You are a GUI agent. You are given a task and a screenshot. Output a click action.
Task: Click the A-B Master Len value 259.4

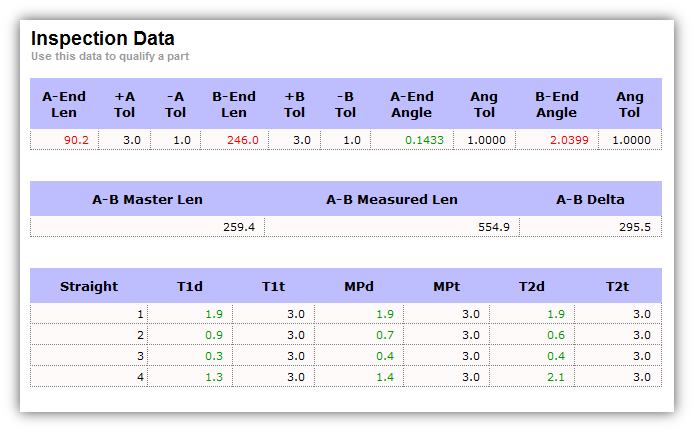[238, 227]
